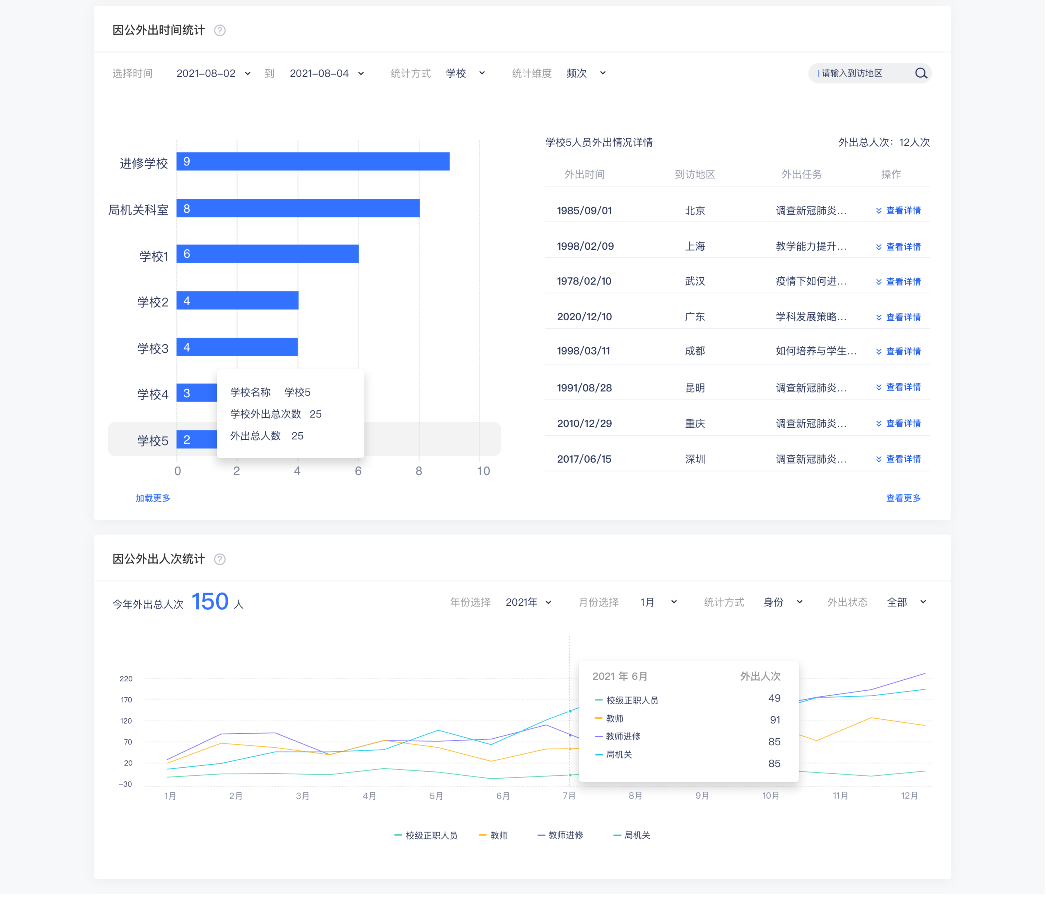Viewport: 1046px width, 897px height.
Task: Click 外出时间 column header
Action: (584, 174)
